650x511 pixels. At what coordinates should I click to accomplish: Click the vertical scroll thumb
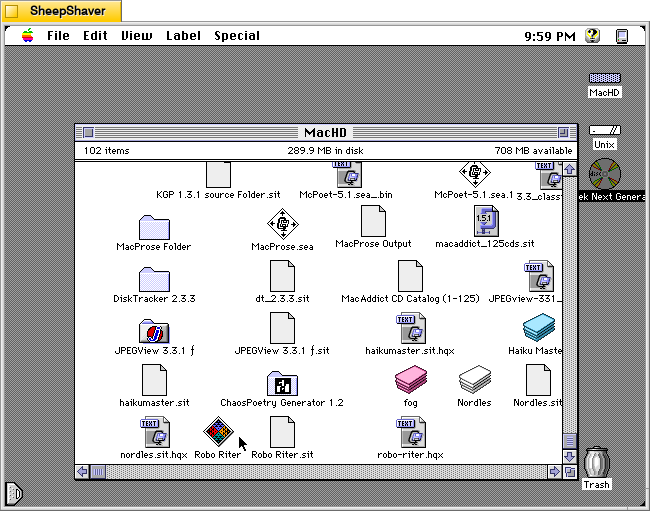(x=570, y=441)
